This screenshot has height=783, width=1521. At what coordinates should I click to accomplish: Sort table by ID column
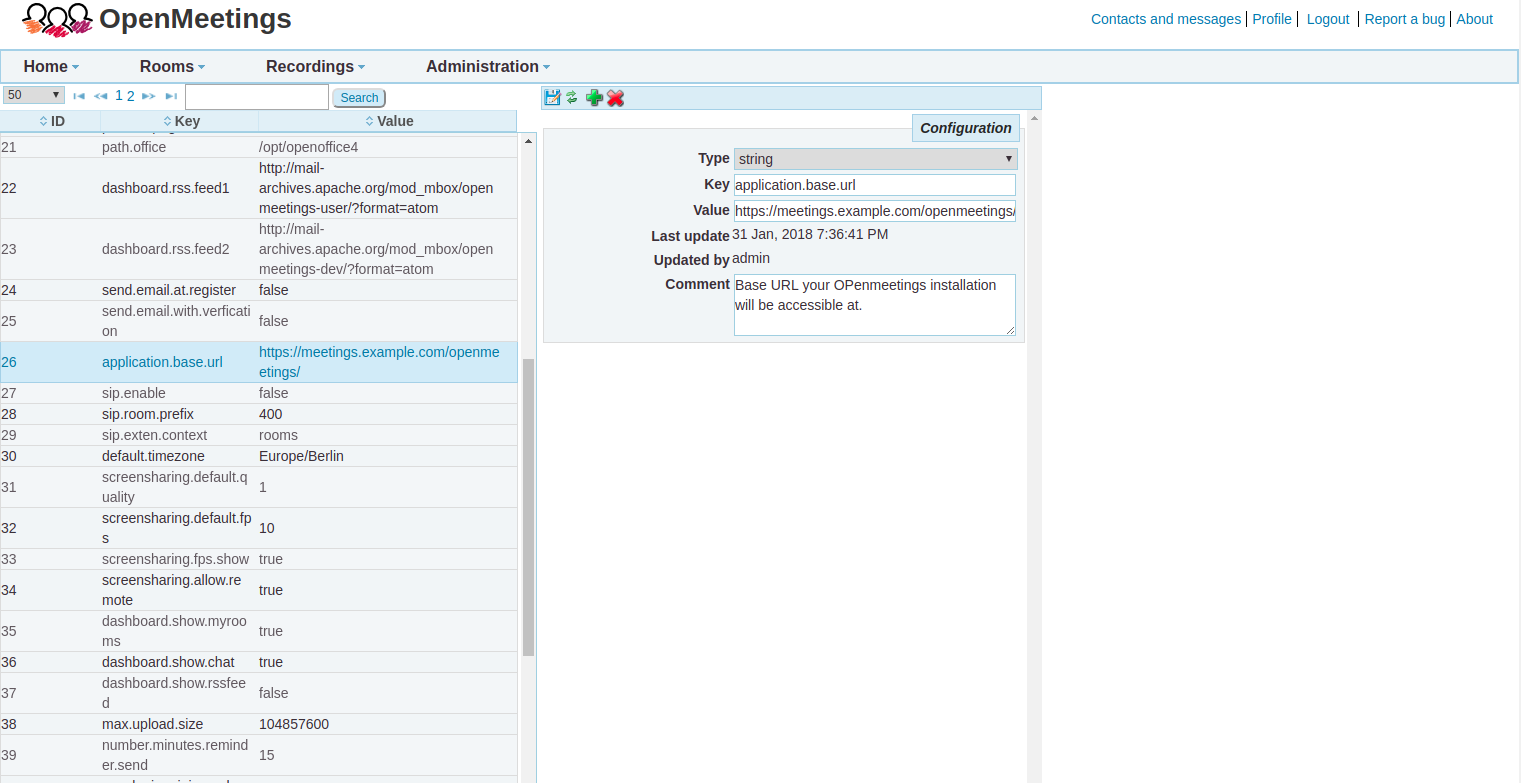(50, 121)
